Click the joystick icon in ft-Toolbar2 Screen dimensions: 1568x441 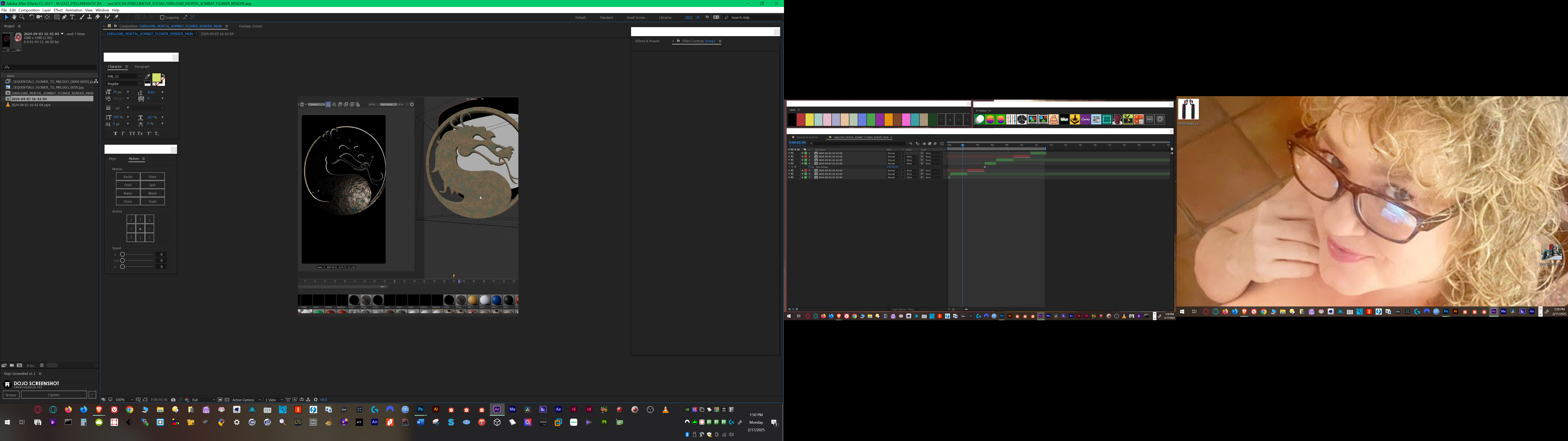1075,119
